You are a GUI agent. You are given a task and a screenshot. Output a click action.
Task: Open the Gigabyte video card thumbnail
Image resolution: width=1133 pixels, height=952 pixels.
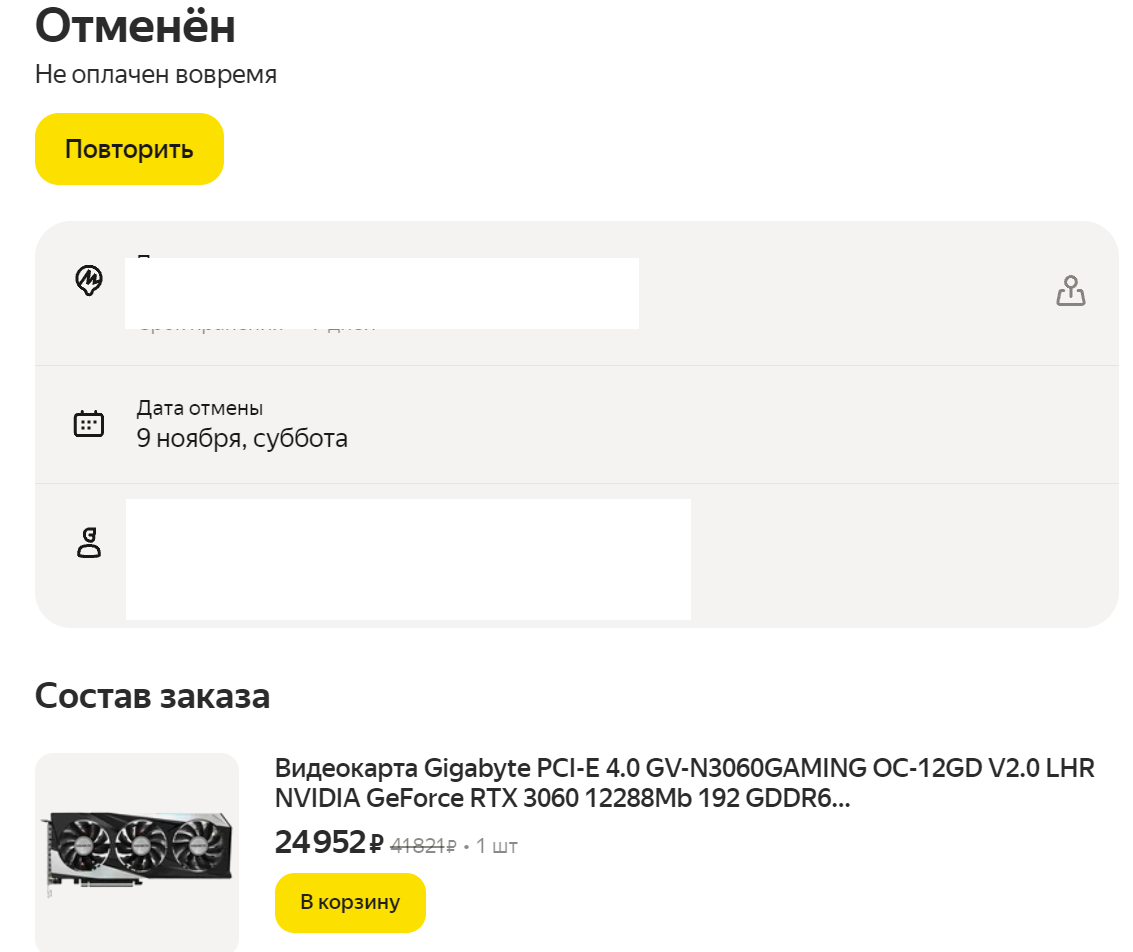click(137, 852)
